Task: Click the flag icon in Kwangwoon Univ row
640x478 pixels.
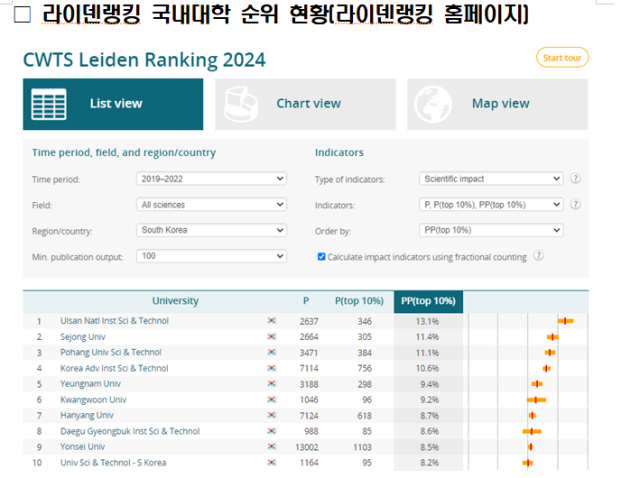Action: (271, 400)
